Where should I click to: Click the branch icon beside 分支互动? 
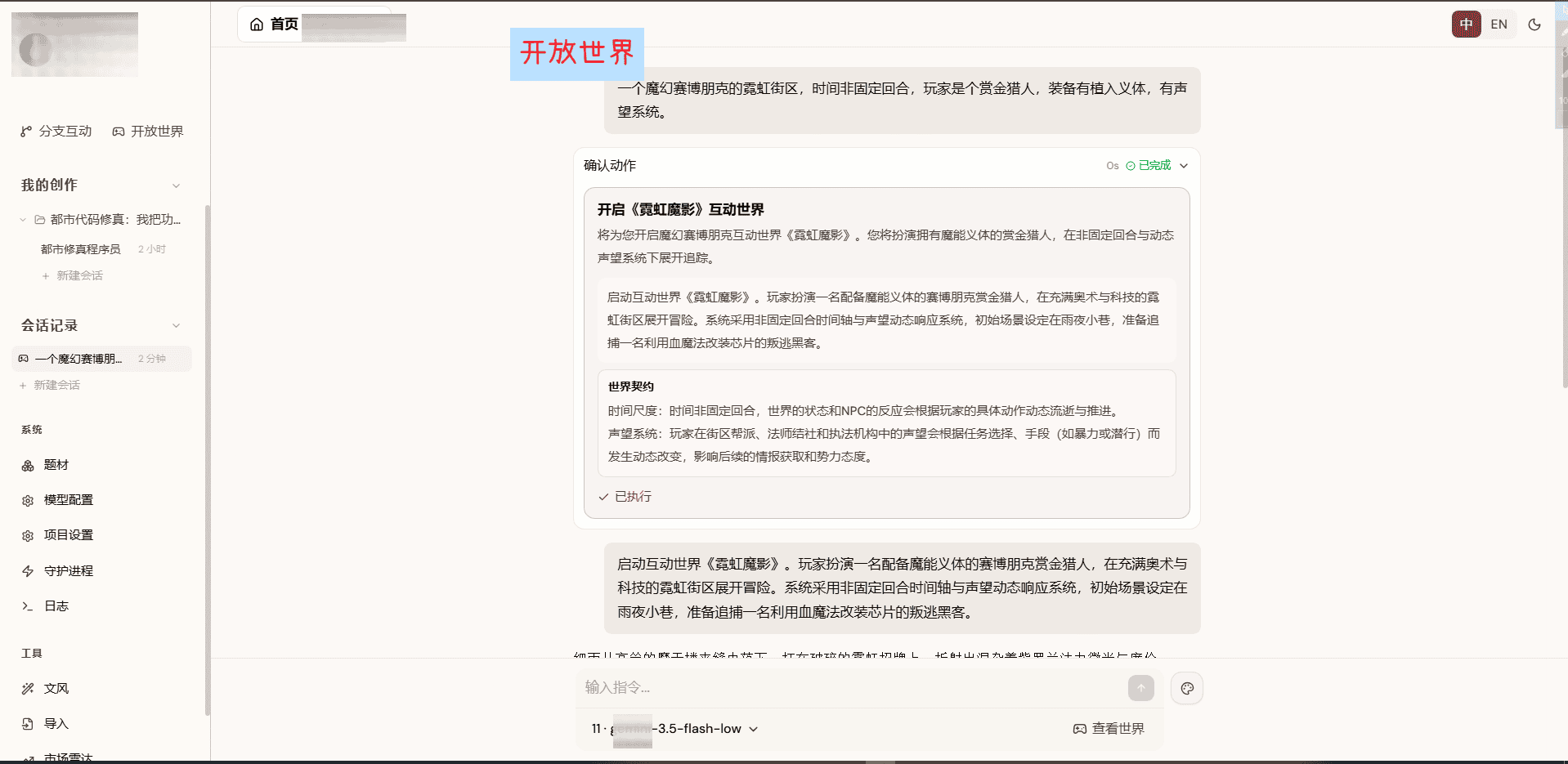26,132
